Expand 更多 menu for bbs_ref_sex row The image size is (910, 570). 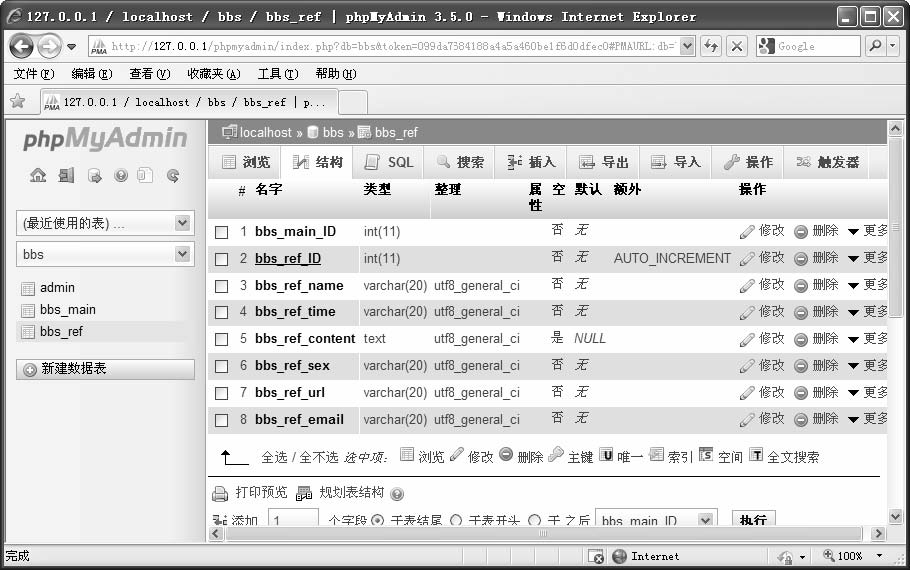867,366
